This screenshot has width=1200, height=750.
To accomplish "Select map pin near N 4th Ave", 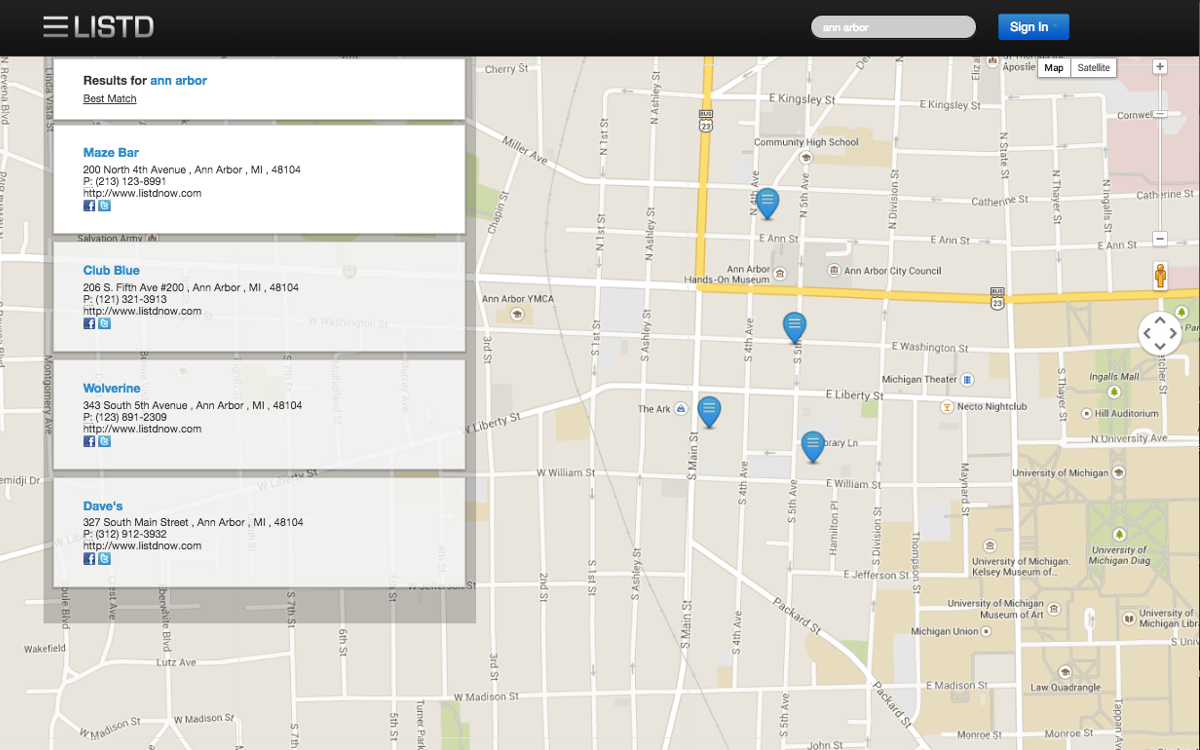I will [767, 203].
